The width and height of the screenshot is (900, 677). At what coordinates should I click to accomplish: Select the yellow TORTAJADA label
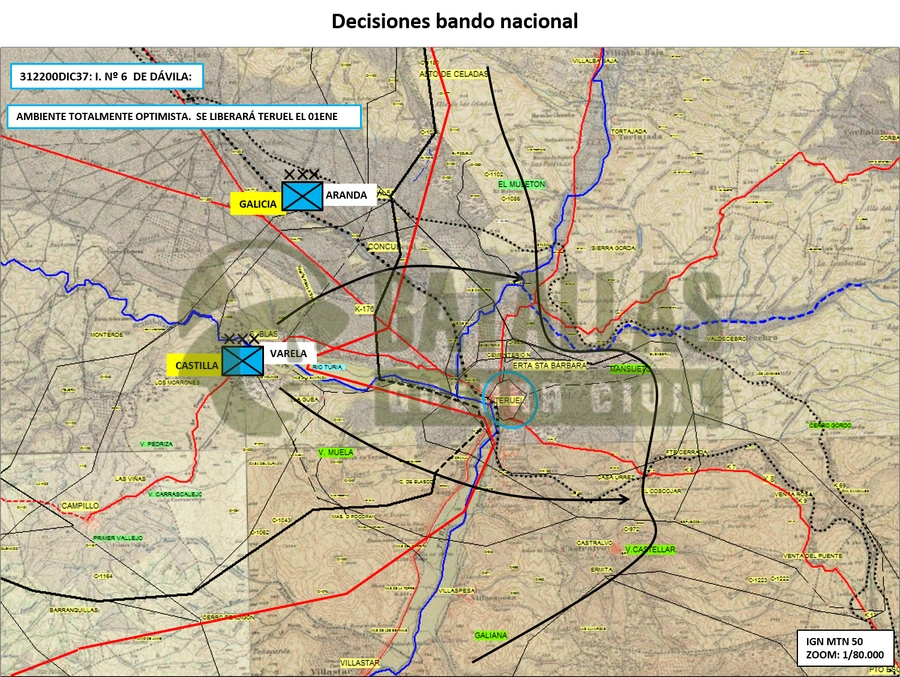pos(629,131)
